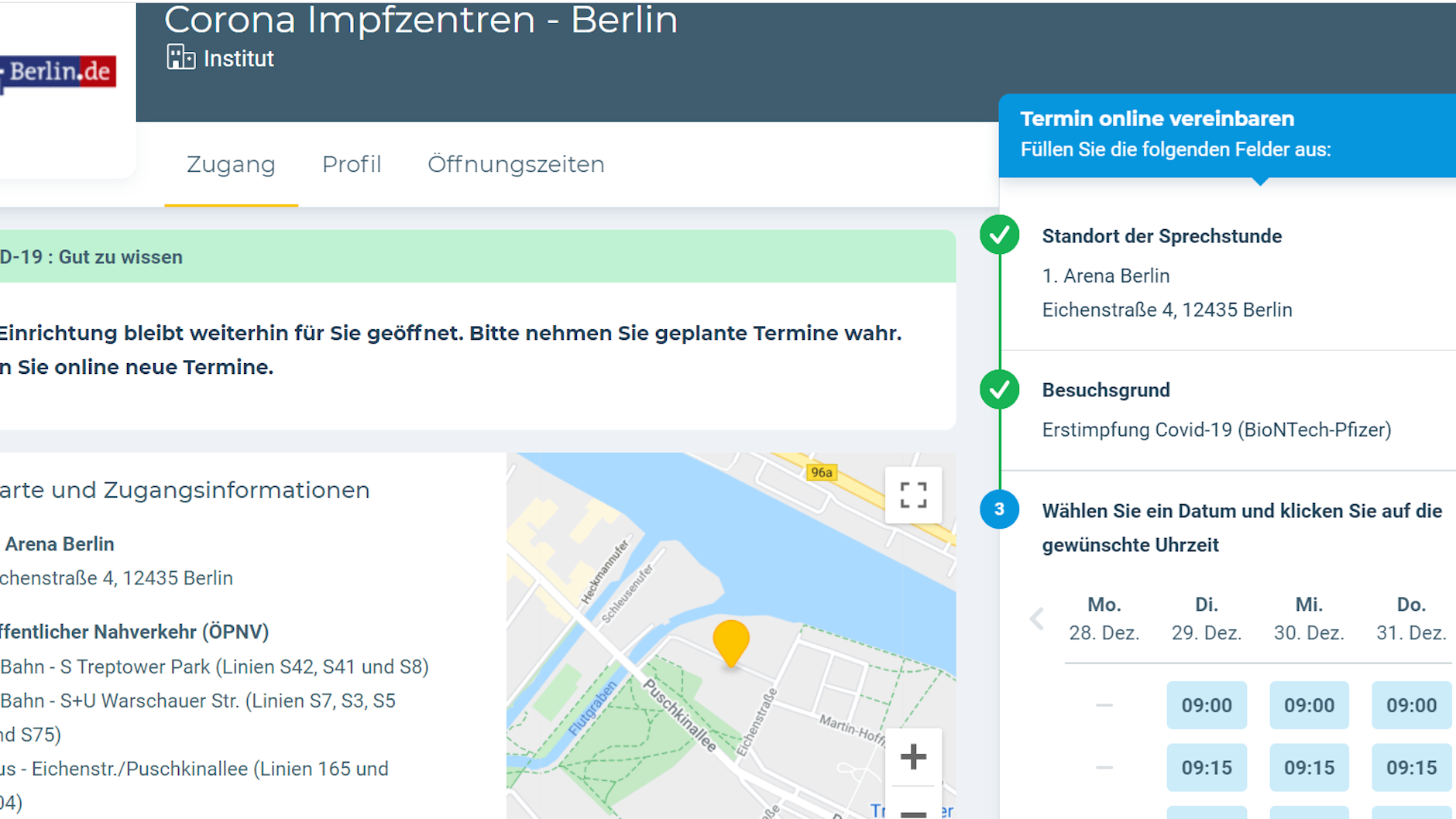Select the Zugang tab
The width and height of the screenshot is (1456, 819).
230,164
